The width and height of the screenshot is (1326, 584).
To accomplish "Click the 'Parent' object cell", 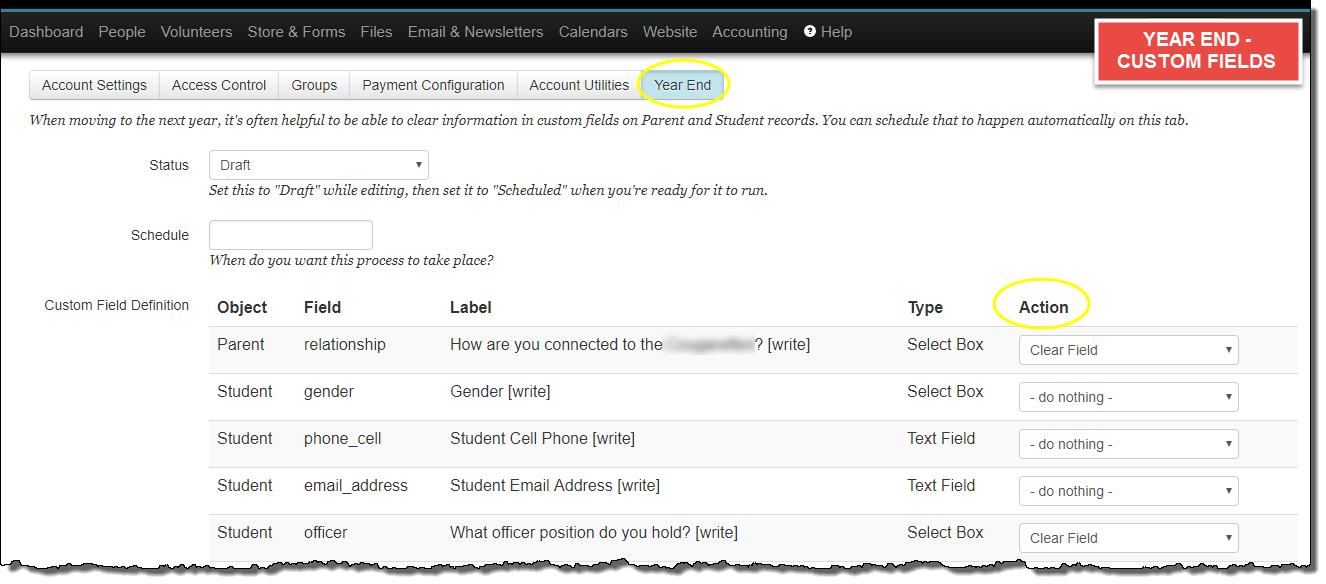I will [x=241, y=344].
